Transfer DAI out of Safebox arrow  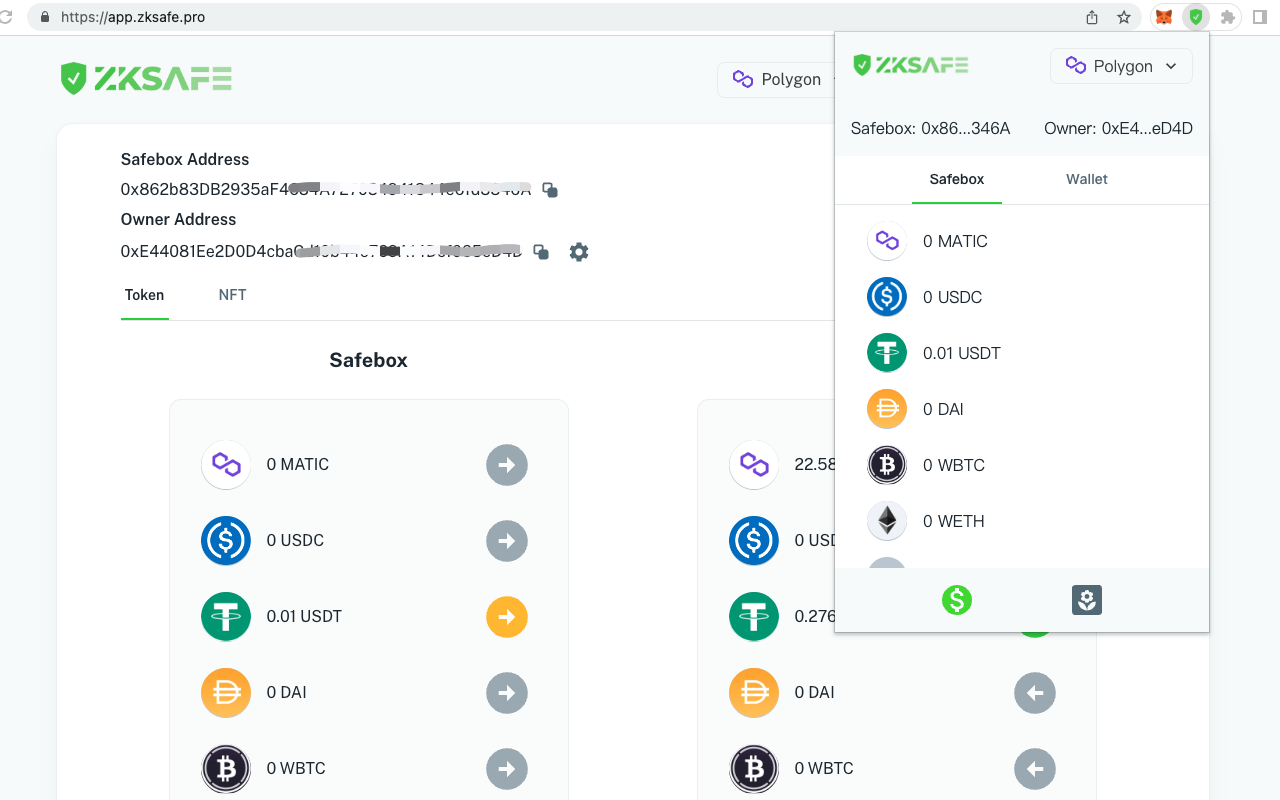507,693
